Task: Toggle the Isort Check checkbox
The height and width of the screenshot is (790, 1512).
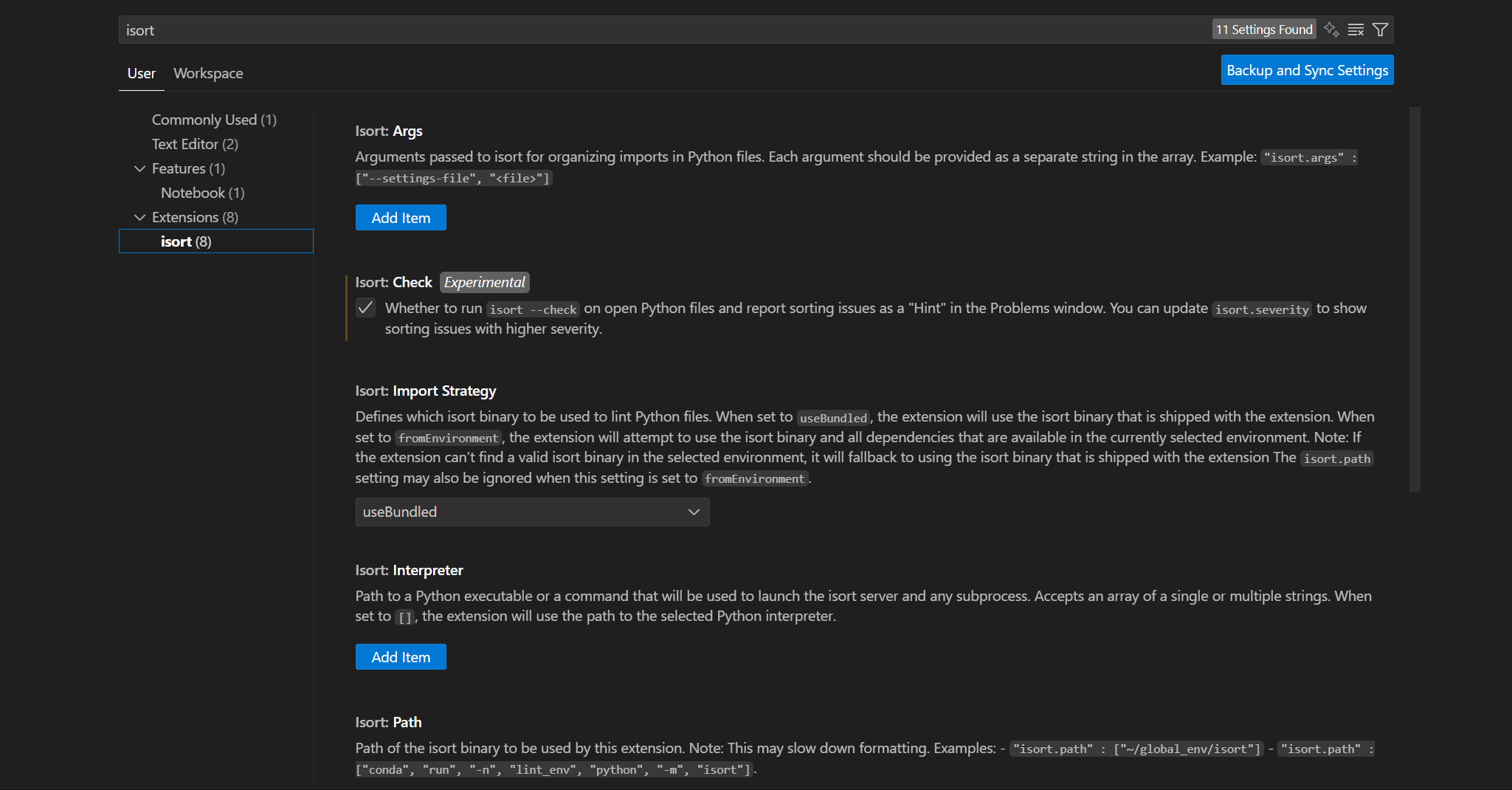Action: click(x=365, y=308)
